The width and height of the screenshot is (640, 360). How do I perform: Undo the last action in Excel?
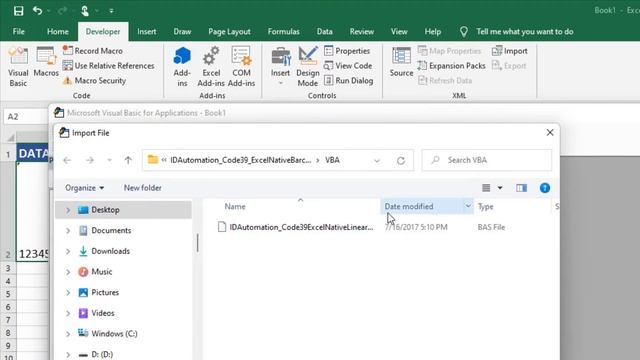click(37, 11)
